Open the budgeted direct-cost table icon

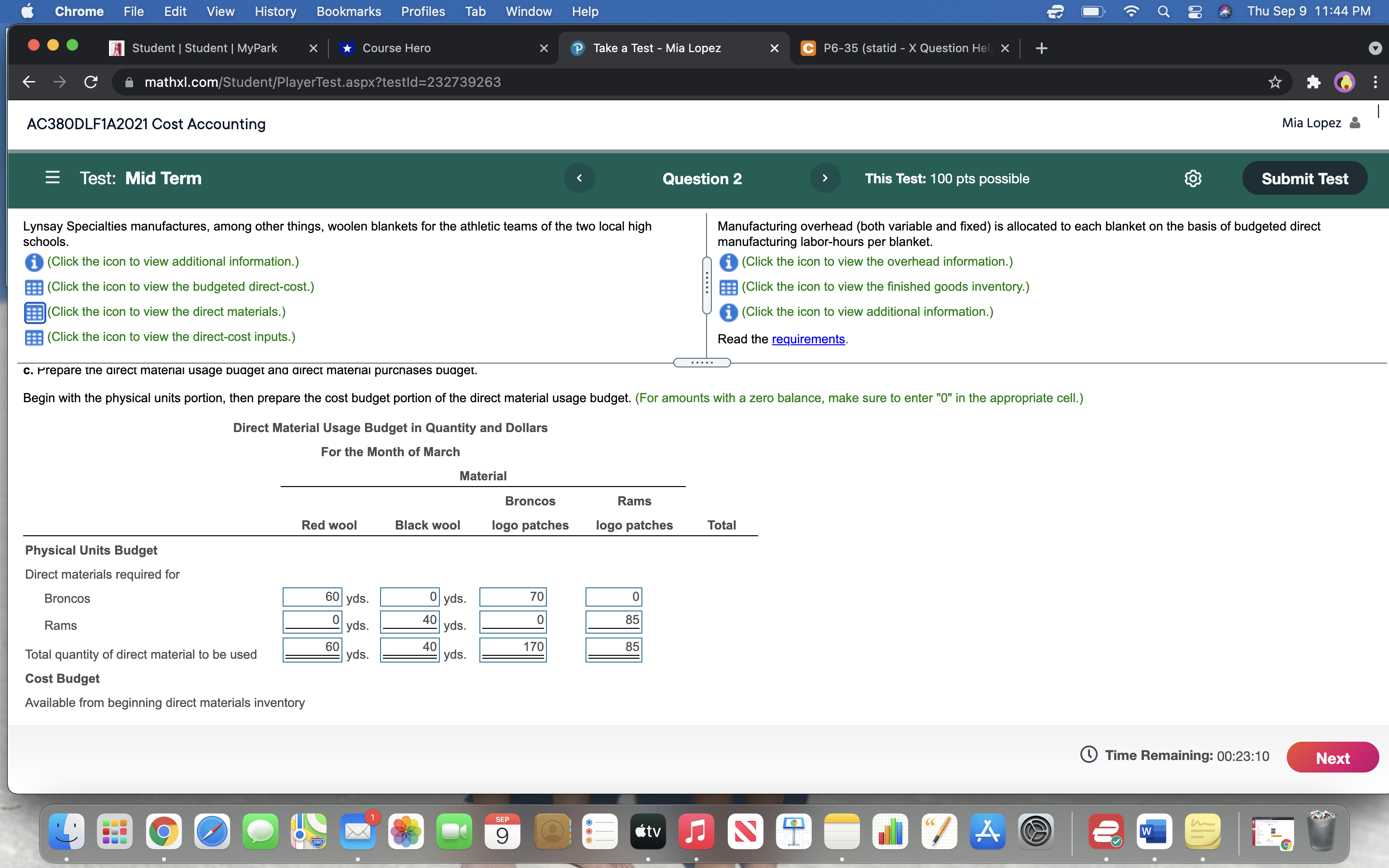tap(34, 287)
